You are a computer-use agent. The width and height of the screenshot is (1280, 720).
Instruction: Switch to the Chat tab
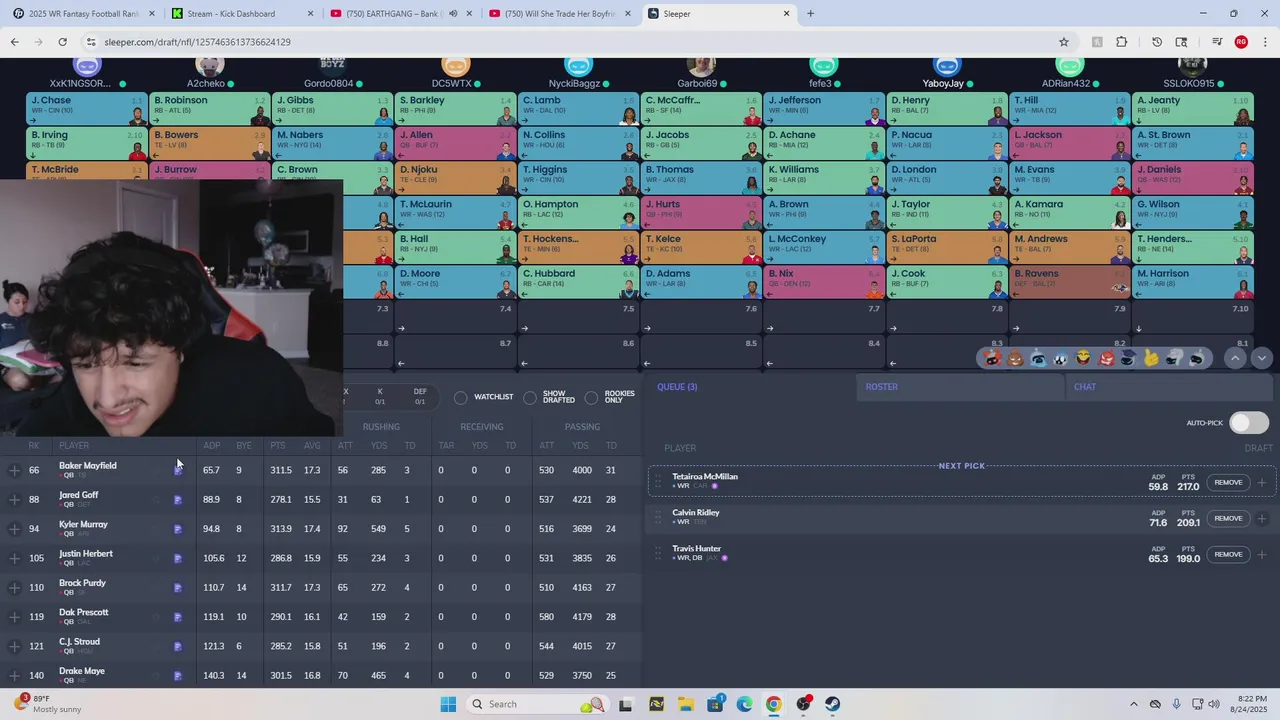[1168, 387]
